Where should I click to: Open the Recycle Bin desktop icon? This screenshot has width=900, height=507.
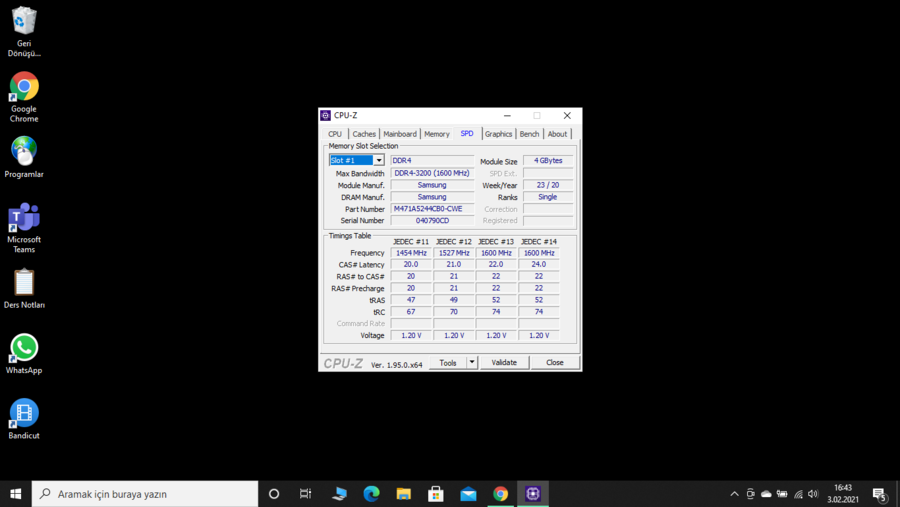[24, 32]
